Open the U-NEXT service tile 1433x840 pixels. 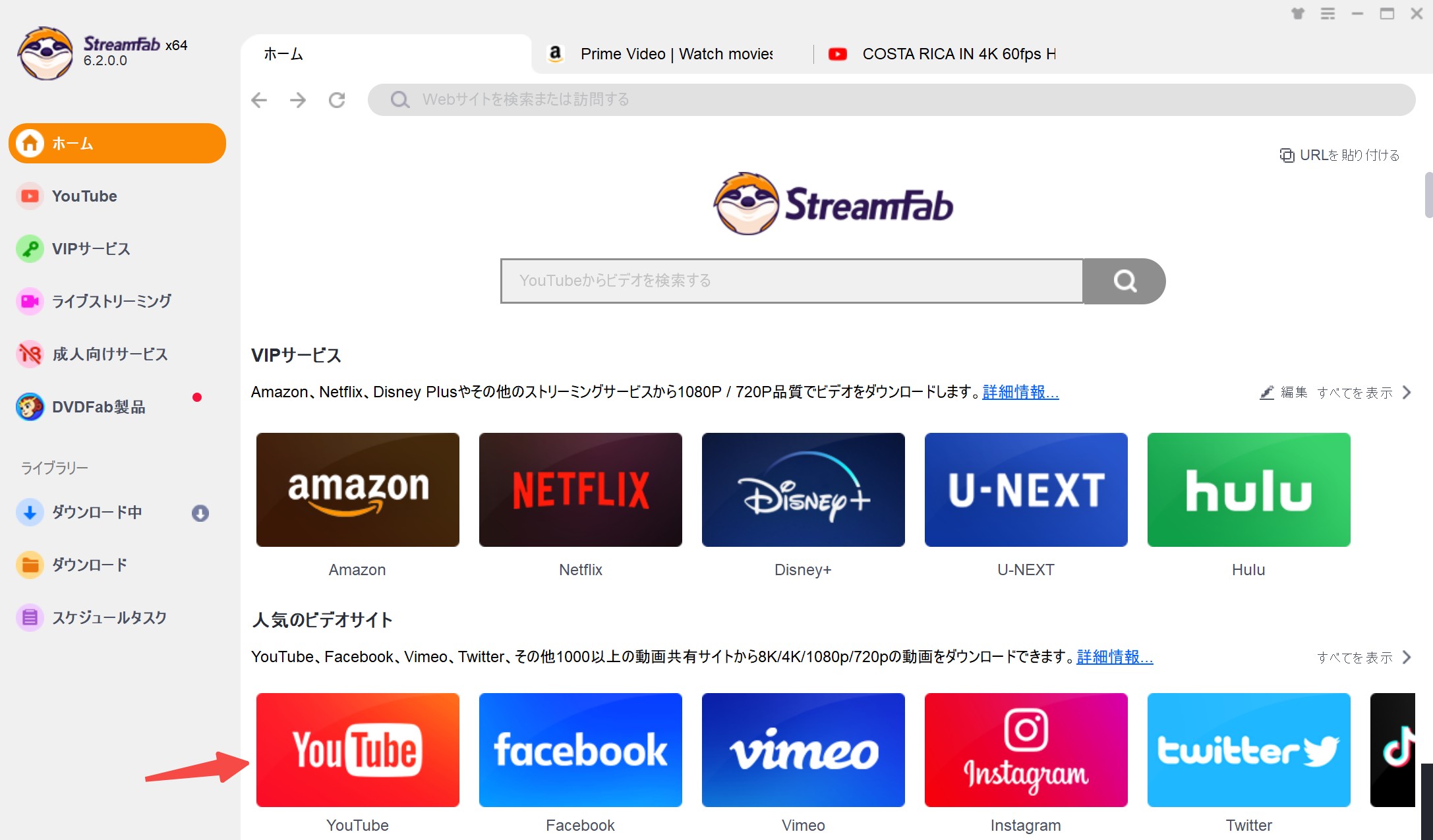(x=1026, y=490)
